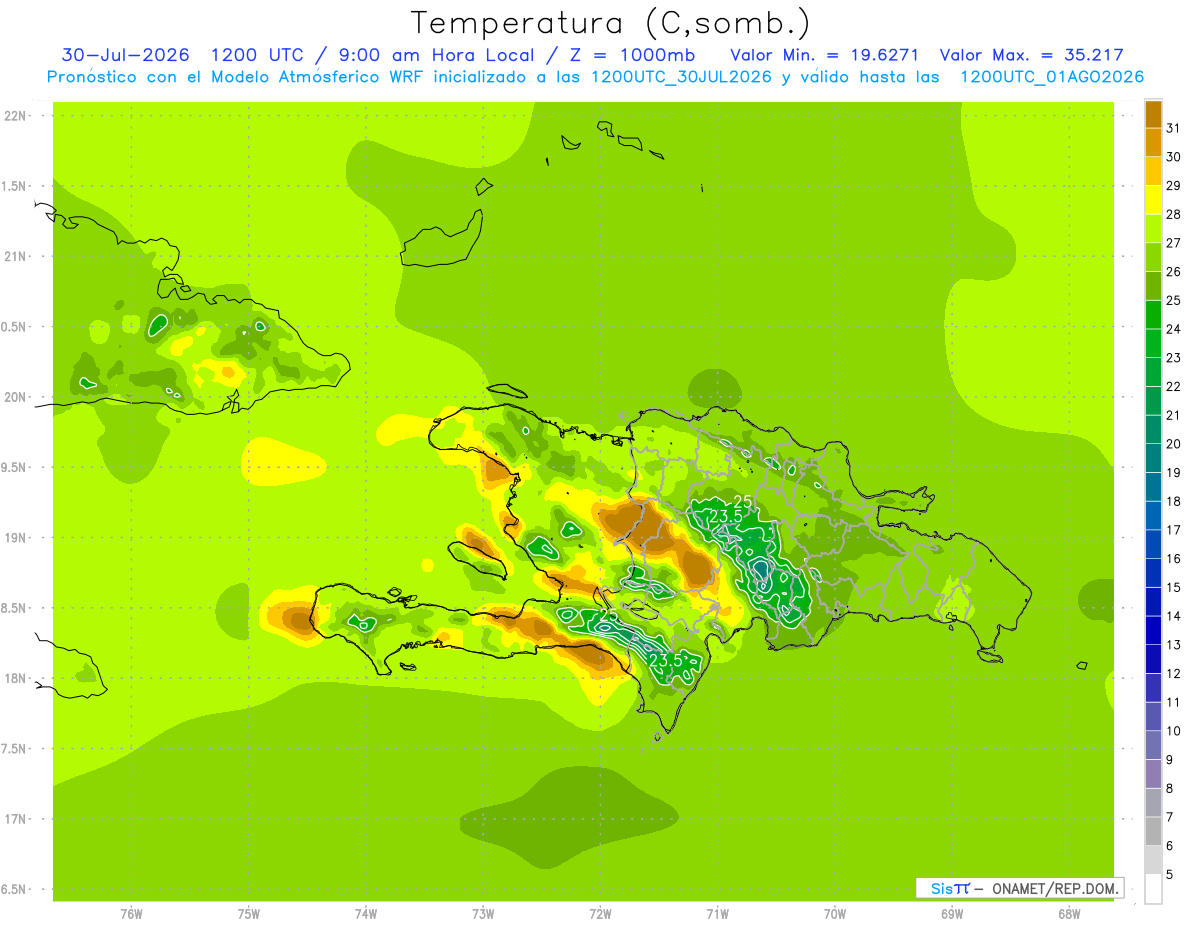Click longitude axis label "70W"
The width and height of the screenshot is (1200, 927).
coord(835,914)
